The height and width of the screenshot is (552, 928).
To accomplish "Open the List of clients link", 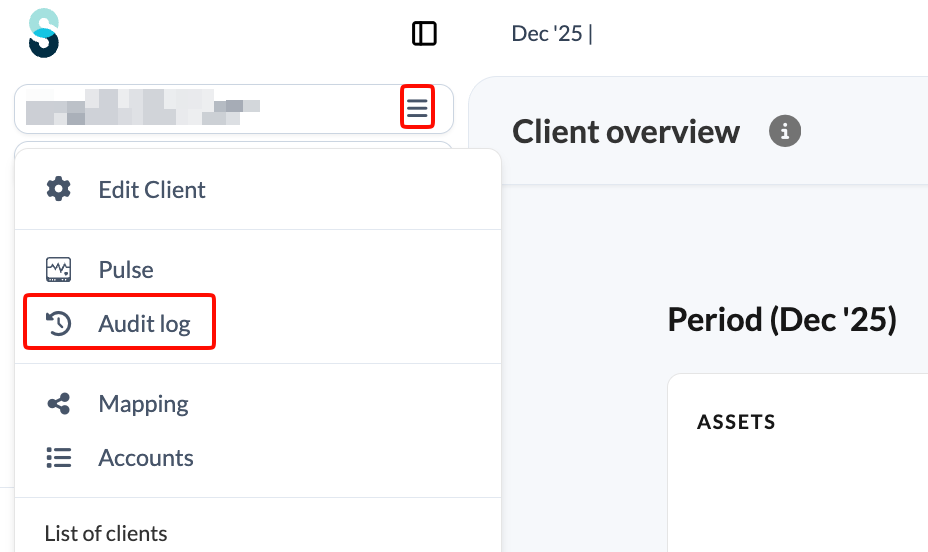I will 106,534.
